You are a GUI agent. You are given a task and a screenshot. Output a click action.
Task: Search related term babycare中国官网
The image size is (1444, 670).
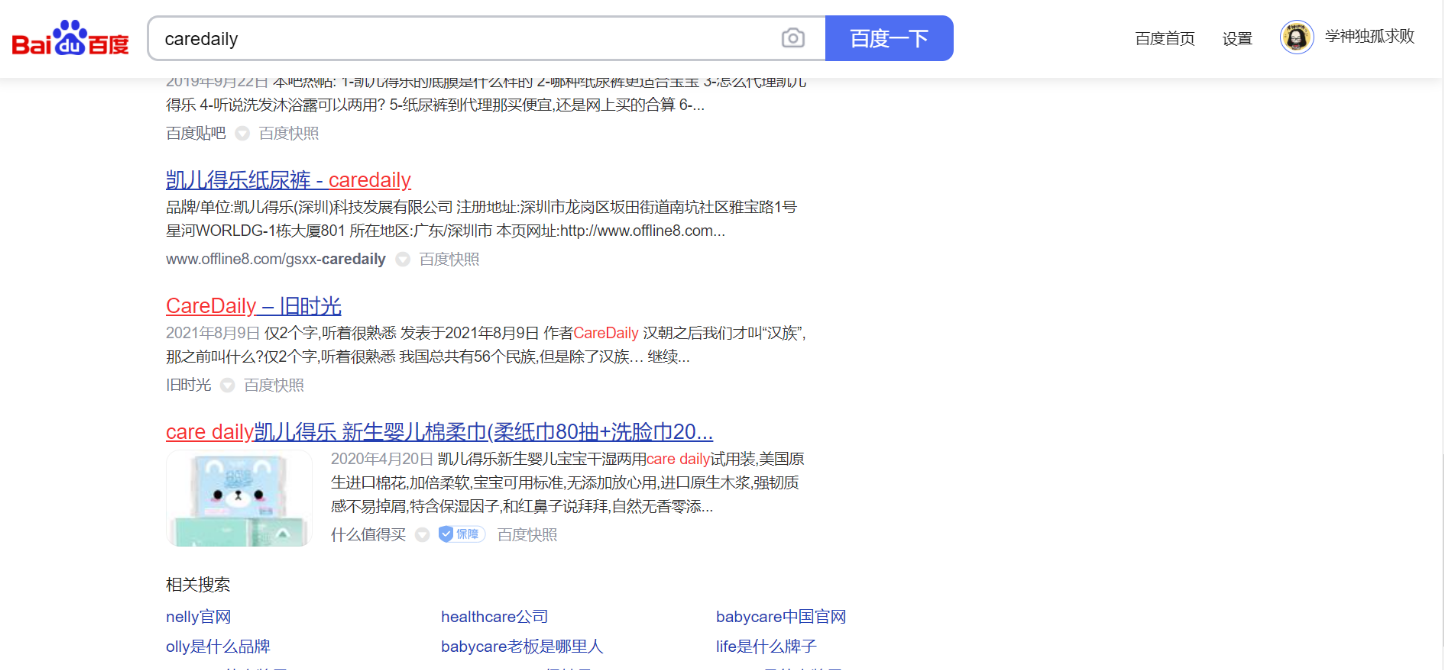(781, 617)
